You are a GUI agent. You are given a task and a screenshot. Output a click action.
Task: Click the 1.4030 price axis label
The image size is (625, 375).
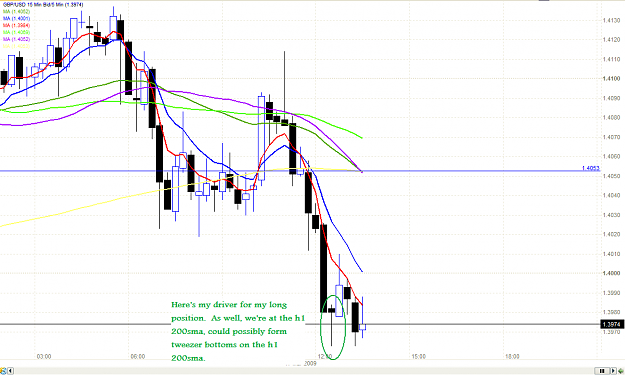pos(611,215)
